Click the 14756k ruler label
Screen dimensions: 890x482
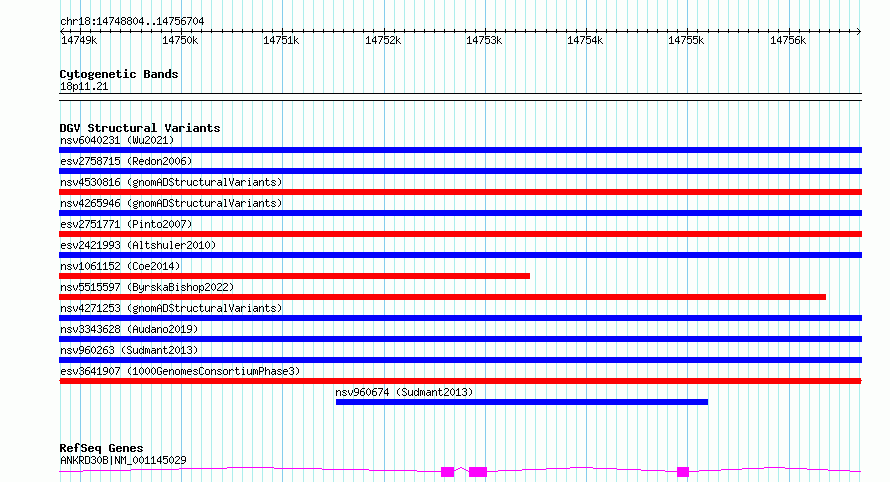point(788,40)
